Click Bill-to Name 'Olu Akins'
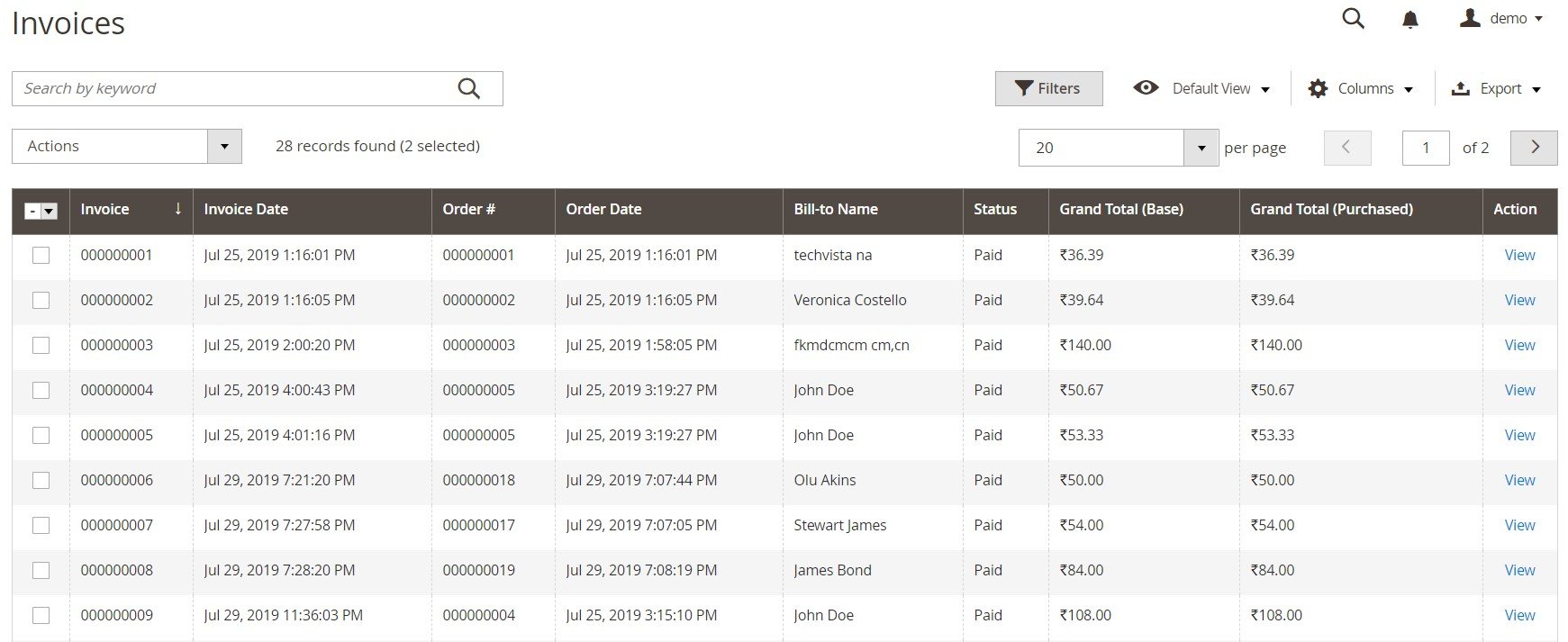The image size is (1568, 642). [825, 481]
